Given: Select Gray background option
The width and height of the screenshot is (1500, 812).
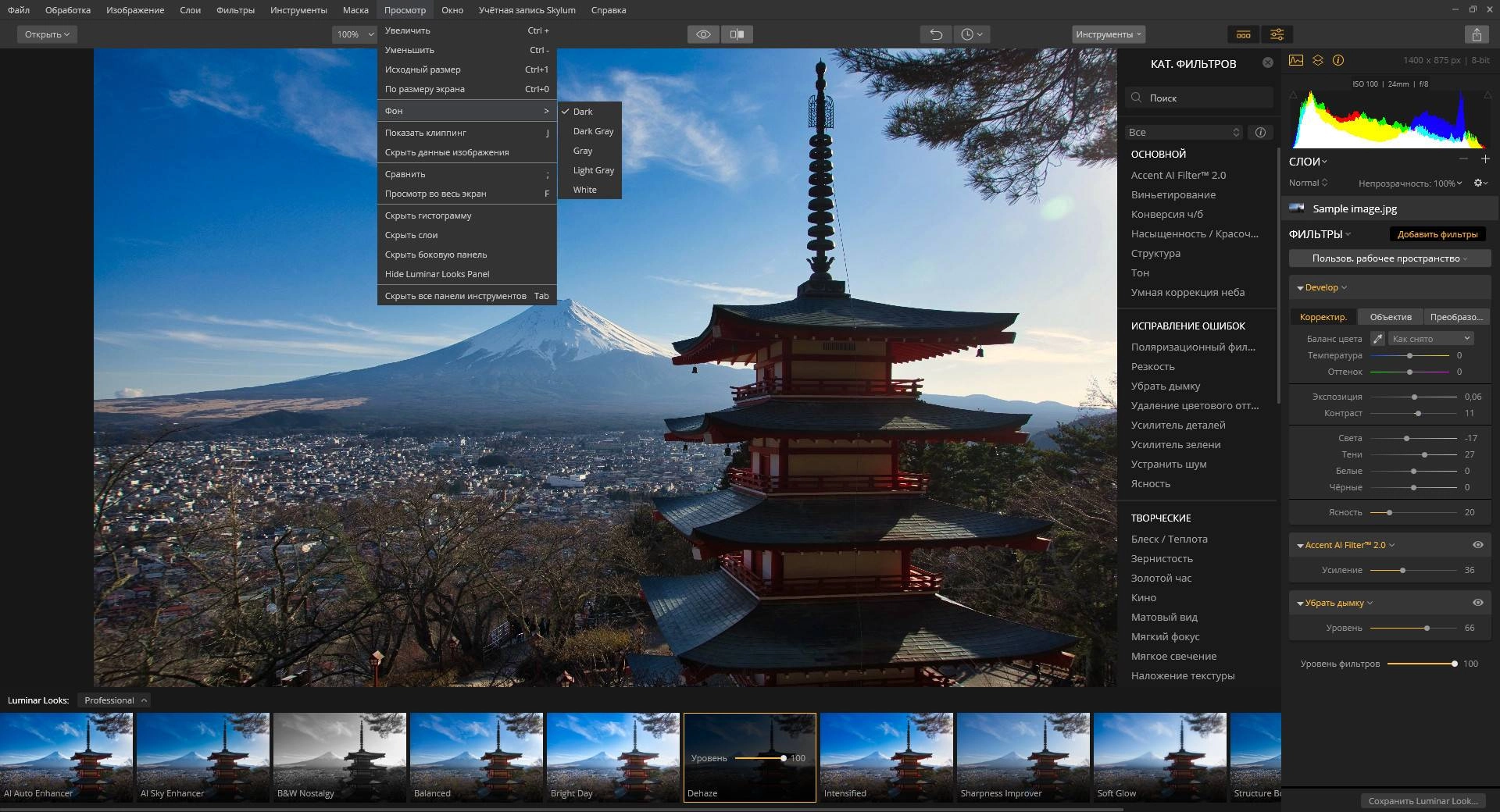Looking at the screenshot, I should click(590, 151).
